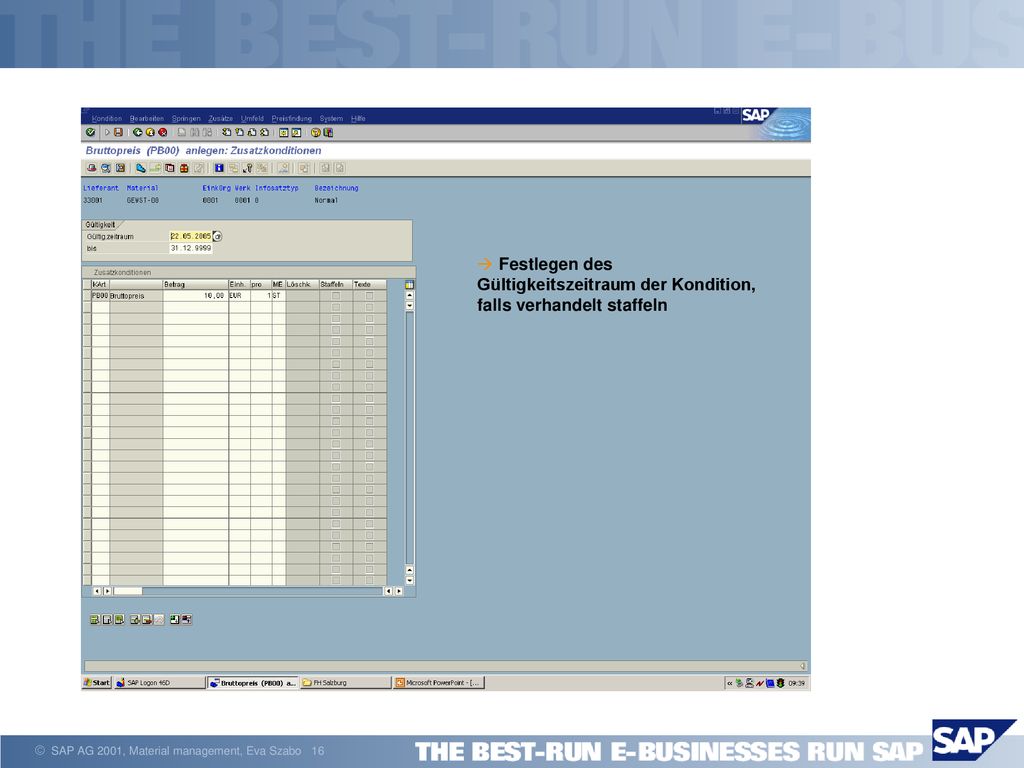Click the horizontal scroll-right arrow at table end
The width and height of the screenshot is (1024, 768).
(398, 591)
